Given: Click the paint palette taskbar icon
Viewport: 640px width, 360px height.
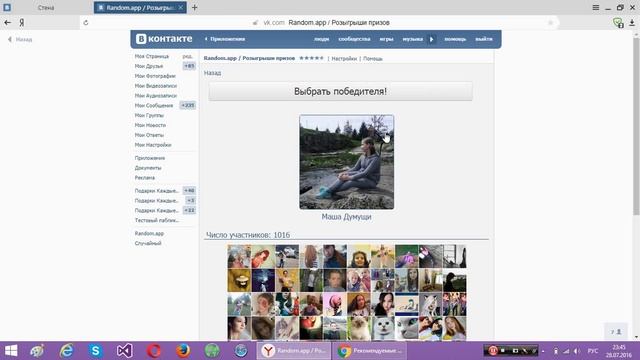Looking at the screenshot, I should click(37, 351).
